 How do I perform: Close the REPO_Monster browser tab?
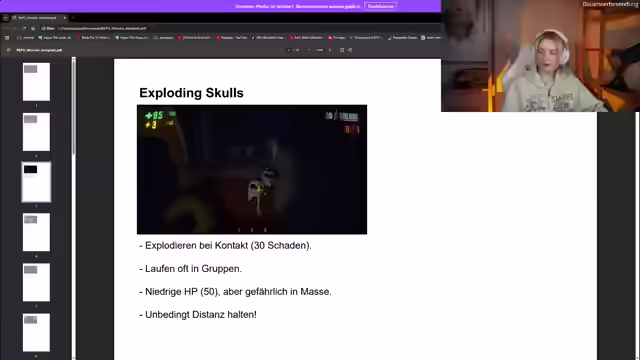(x=64, y=18)
